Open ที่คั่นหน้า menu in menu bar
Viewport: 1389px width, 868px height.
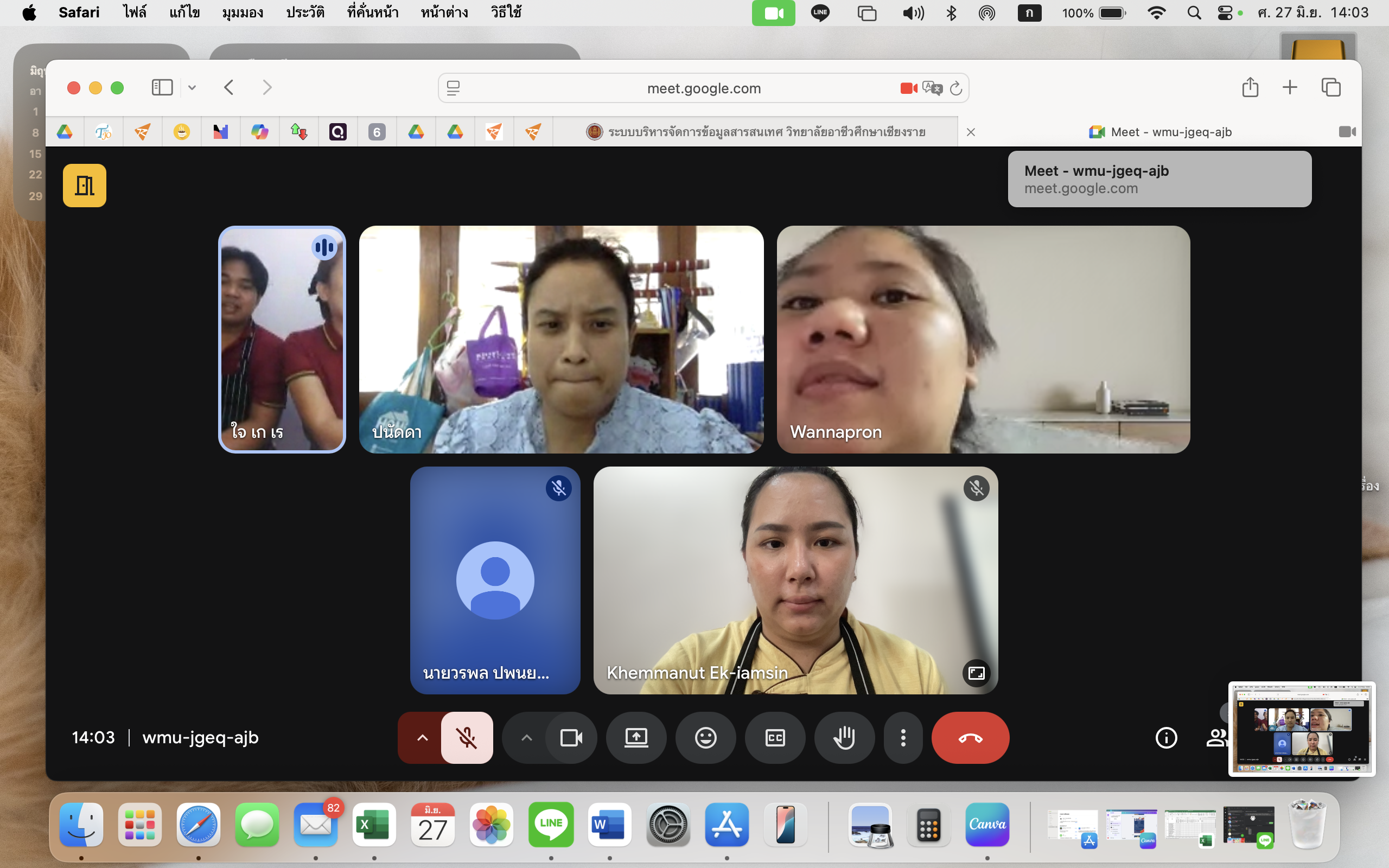[x=373, y=12]
